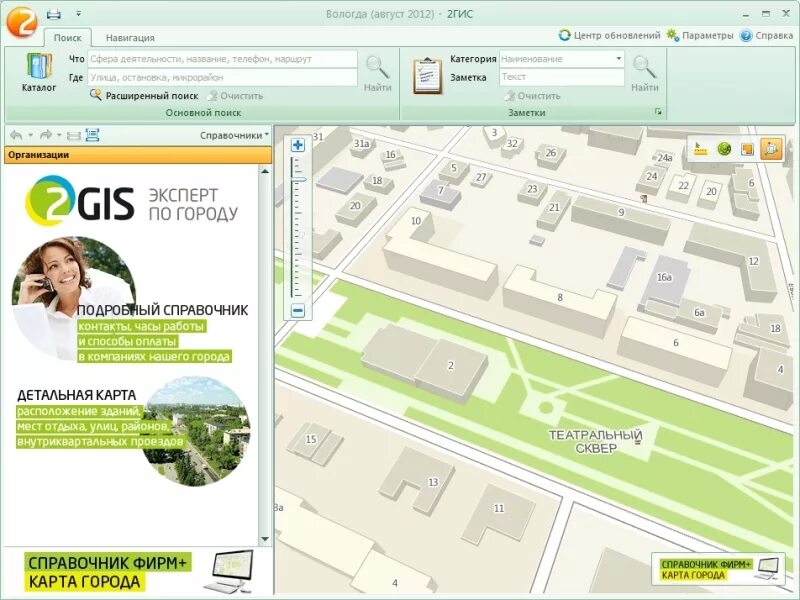The height and width of the screenshot is (600, 800).
Task: Click the Что search input field
Action: [x=222, y=59]
